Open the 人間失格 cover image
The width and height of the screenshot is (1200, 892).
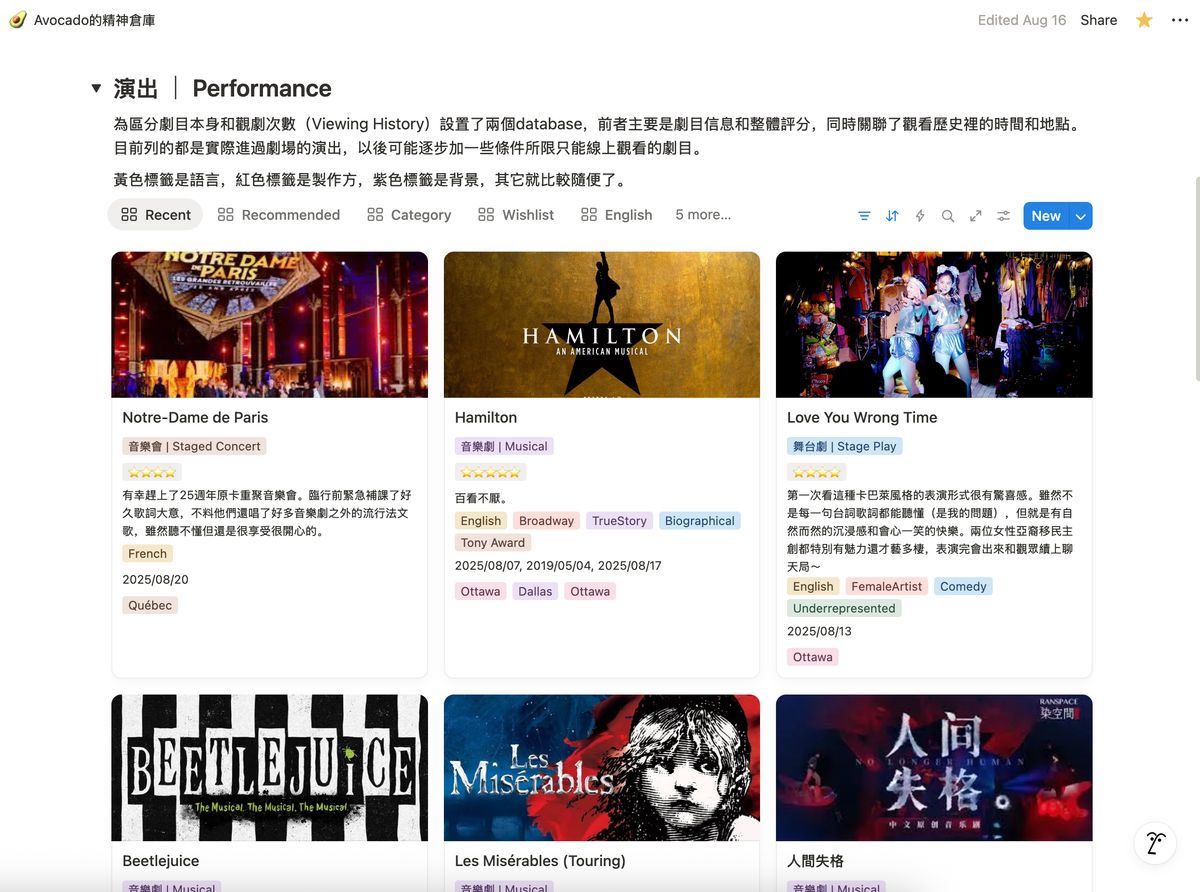[x=934, y=768]
